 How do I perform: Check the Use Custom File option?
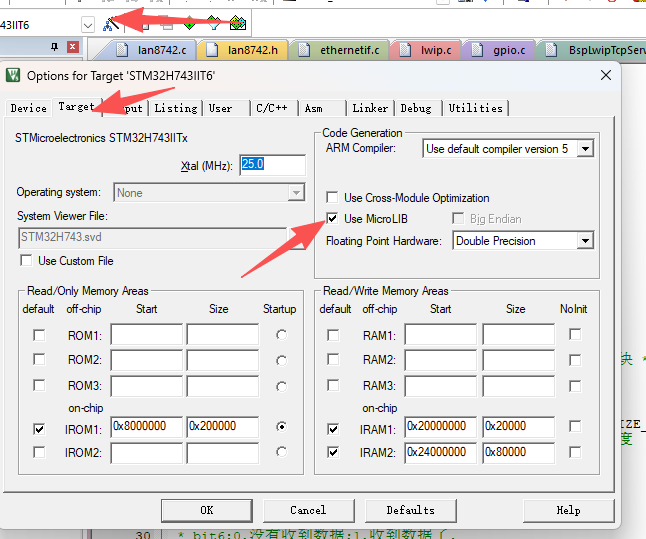tap(25, 261)
